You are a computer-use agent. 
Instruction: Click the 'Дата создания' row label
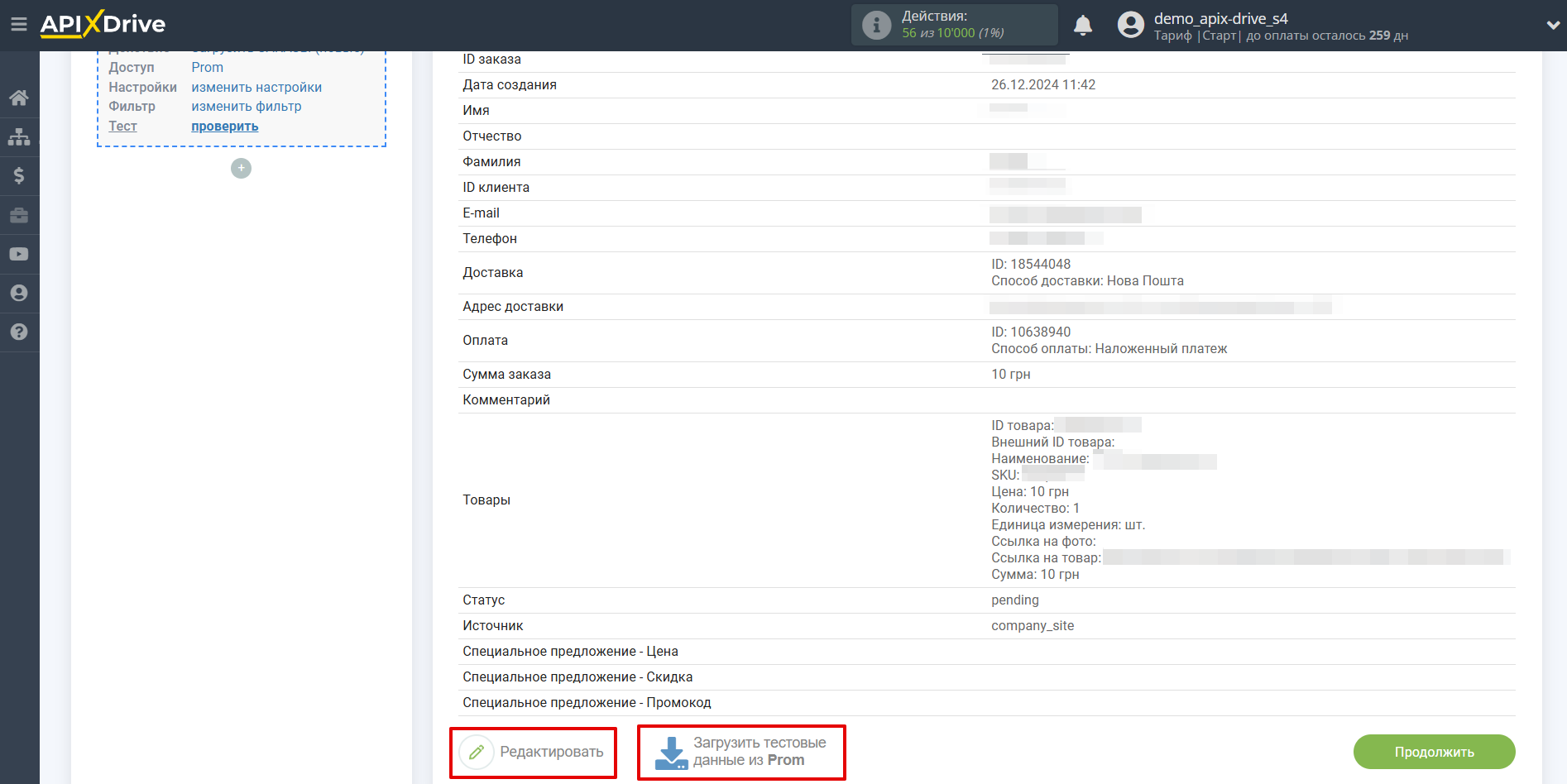coord(510,84)
